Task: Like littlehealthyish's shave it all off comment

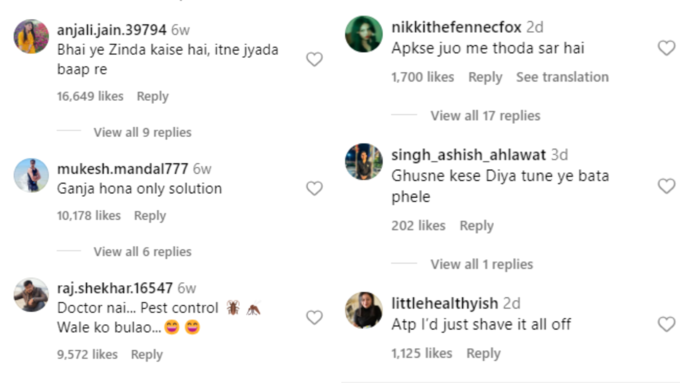Action: [x=667, y=324]
